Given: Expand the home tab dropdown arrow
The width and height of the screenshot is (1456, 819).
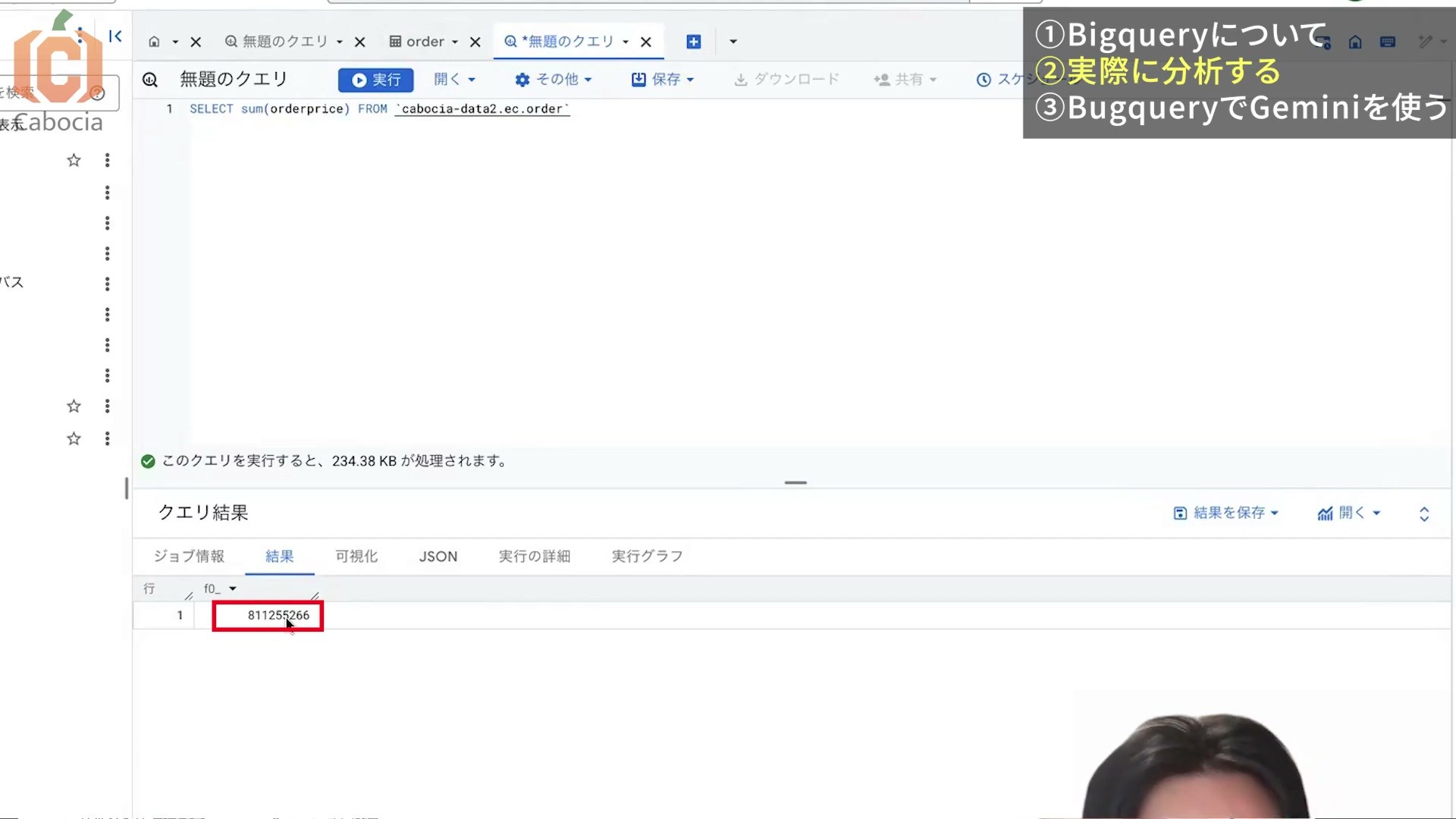Looking at the screenshot, I should [175, 42].
